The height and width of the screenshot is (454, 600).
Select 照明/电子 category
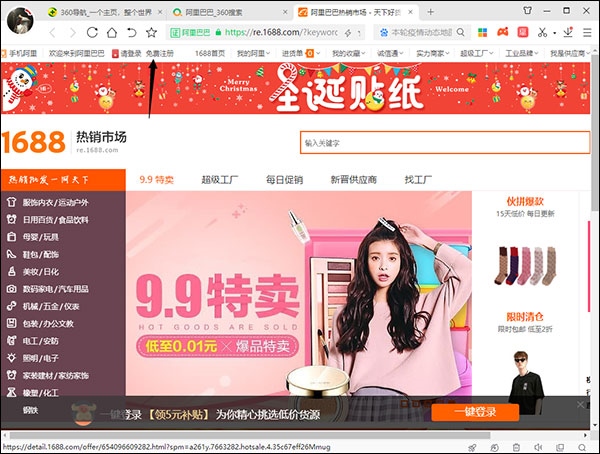coord(41,358)
